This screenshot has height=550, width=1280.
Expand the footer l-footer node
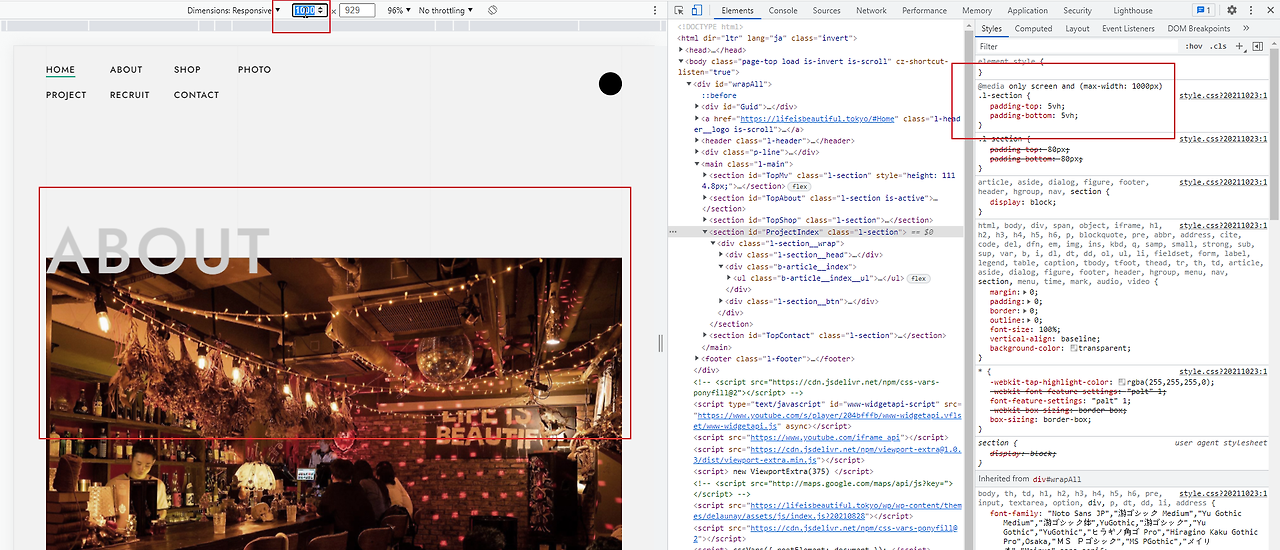[x=698, y=359]
